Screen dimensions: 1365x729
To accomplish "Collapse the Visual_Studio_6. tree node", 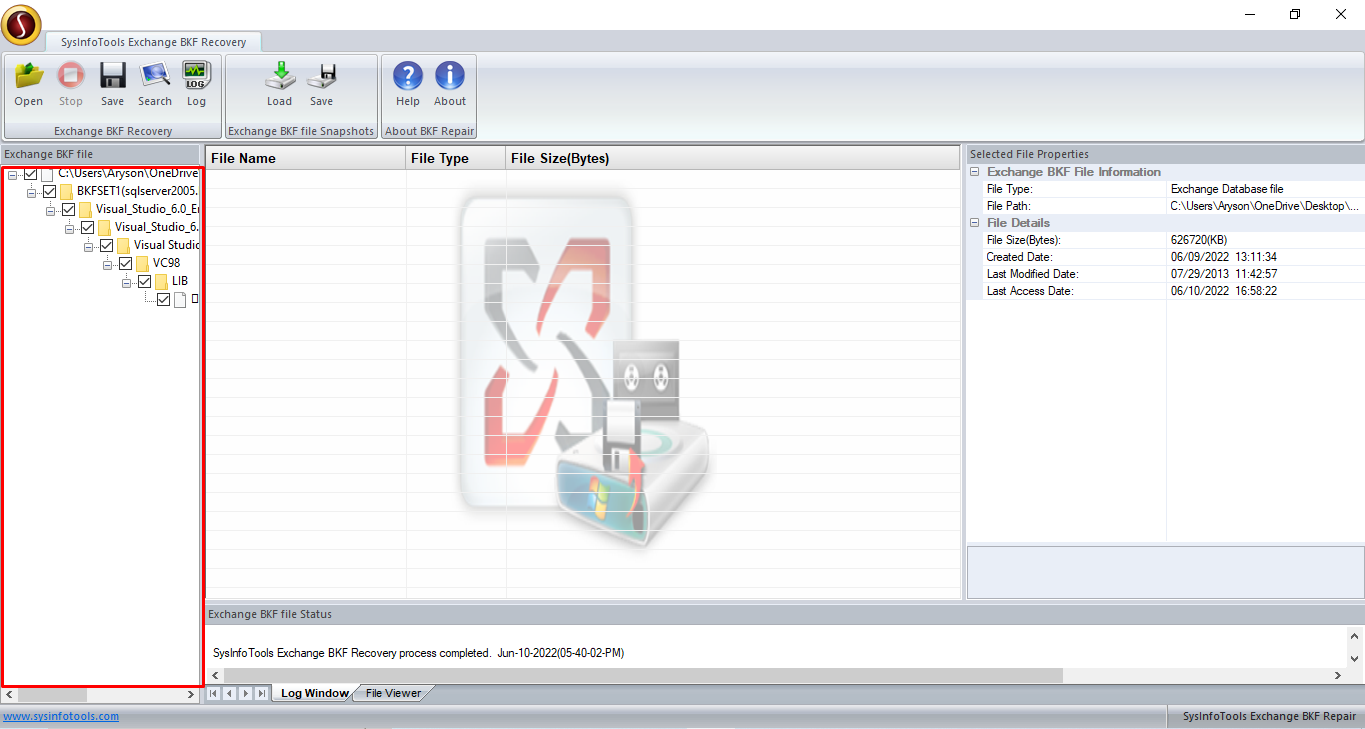I will click(x=69, y=228).
